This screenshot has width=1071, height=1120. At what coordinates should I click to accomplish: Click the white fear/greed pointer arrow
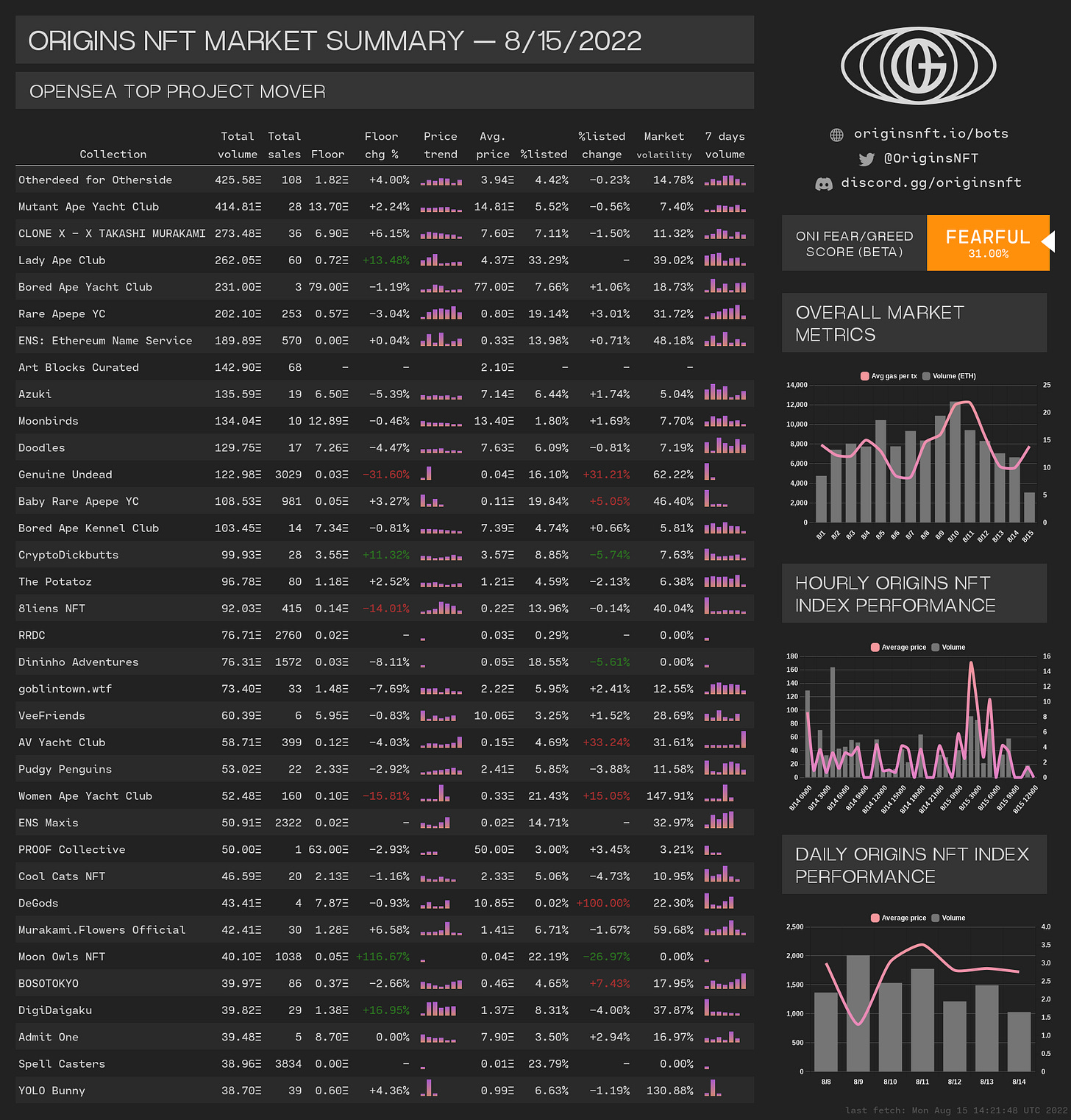click(1049, 241)
